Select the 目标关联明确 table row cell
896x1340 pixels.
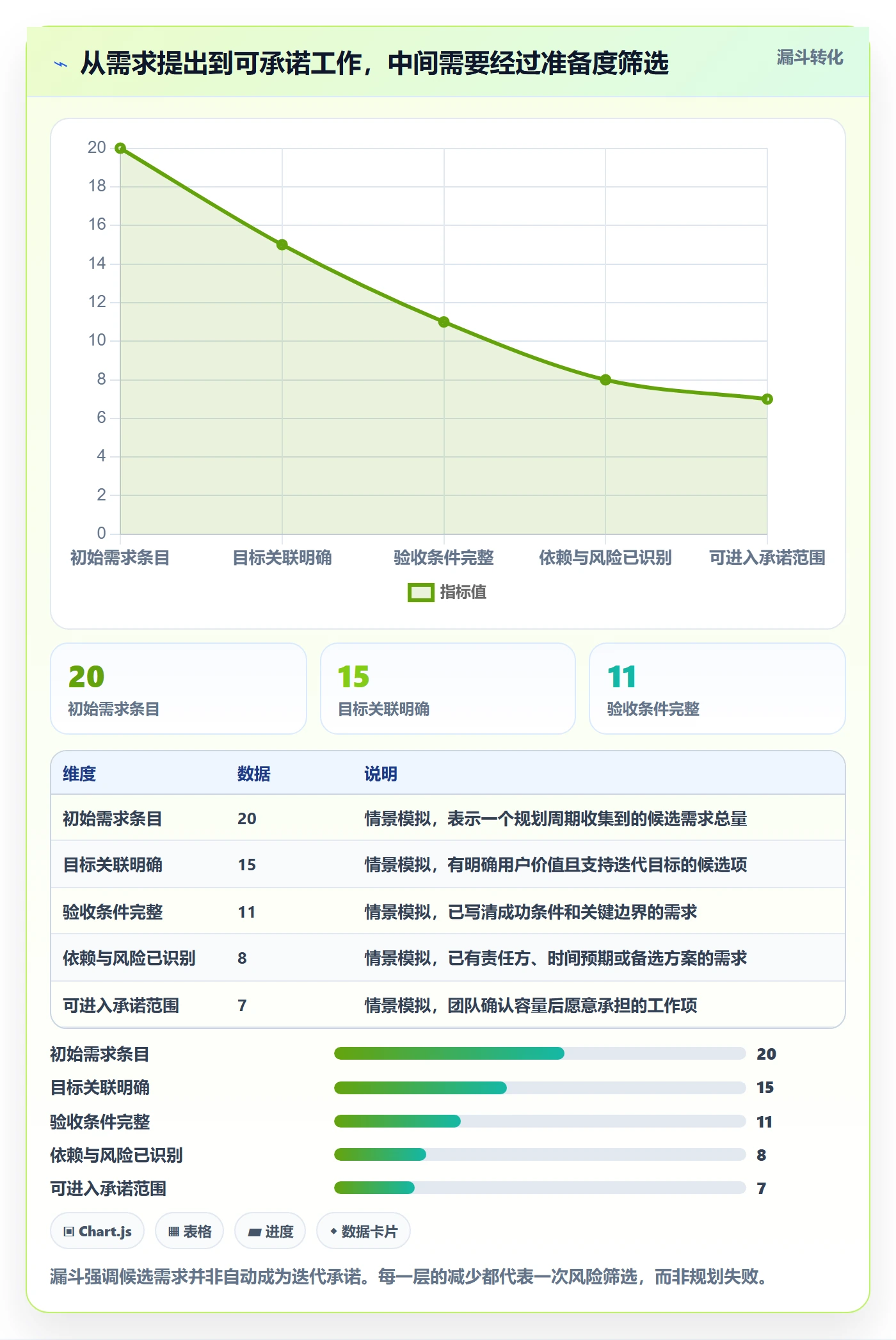[x=113, y=865]
